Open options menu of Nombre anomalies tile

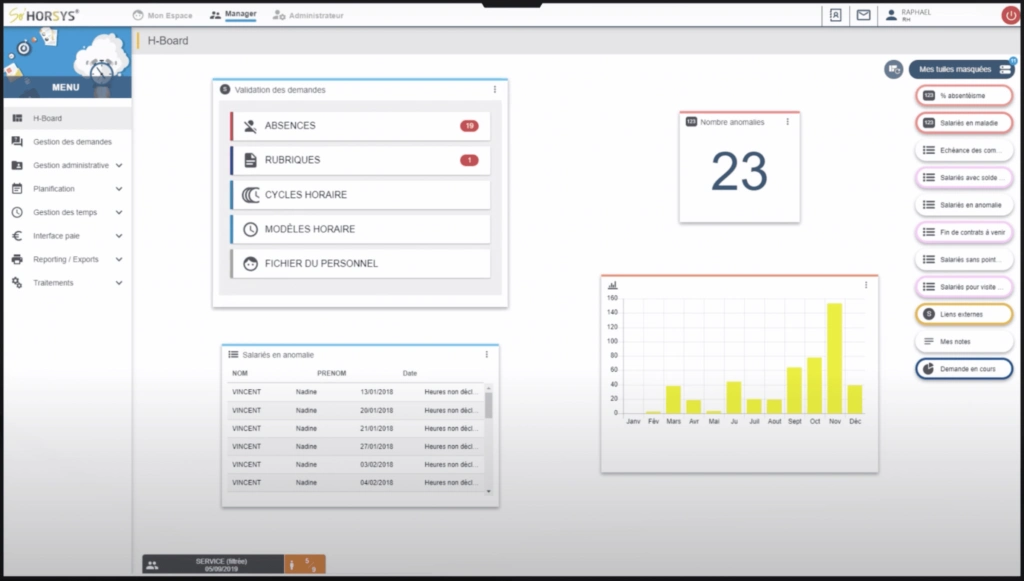click(787, 122)
